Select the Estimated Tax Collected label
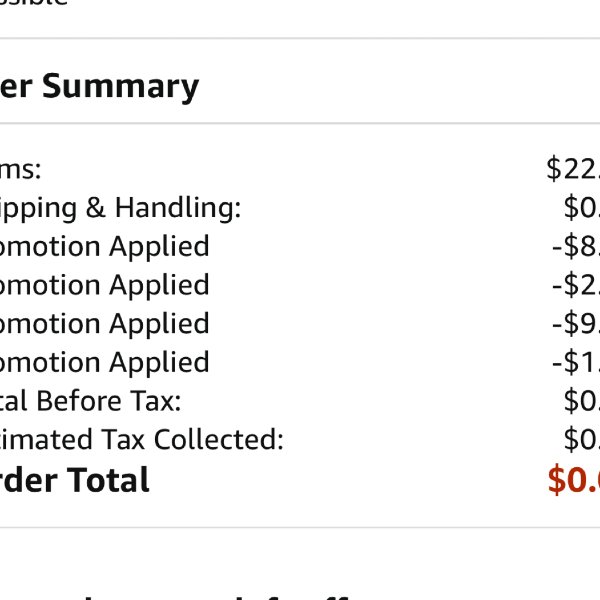The height and width of the screenshot is (600, 600). 142,439
